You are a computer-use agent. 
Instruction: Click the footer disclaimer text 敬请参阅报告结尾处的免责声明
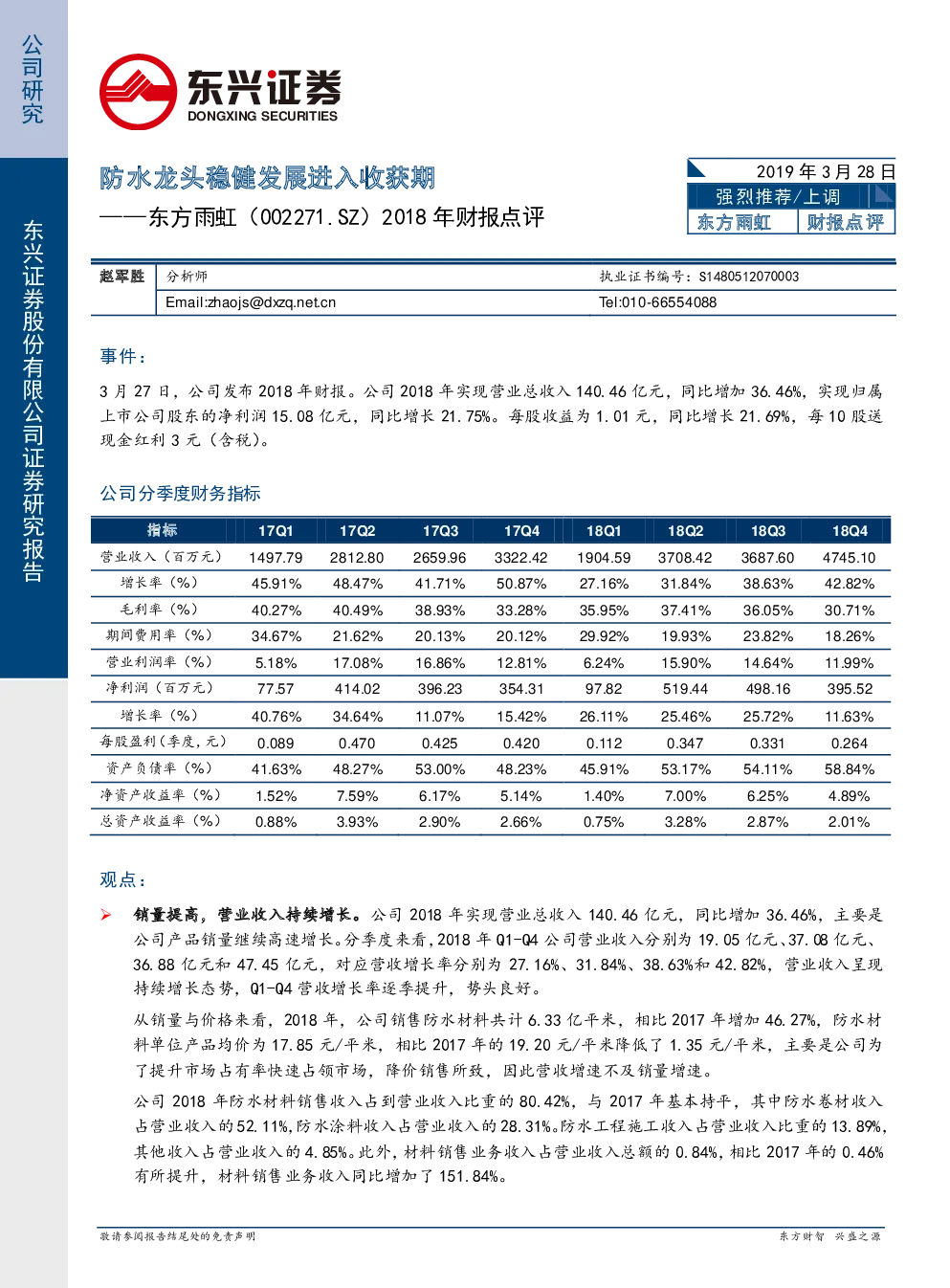(178, 1236)
